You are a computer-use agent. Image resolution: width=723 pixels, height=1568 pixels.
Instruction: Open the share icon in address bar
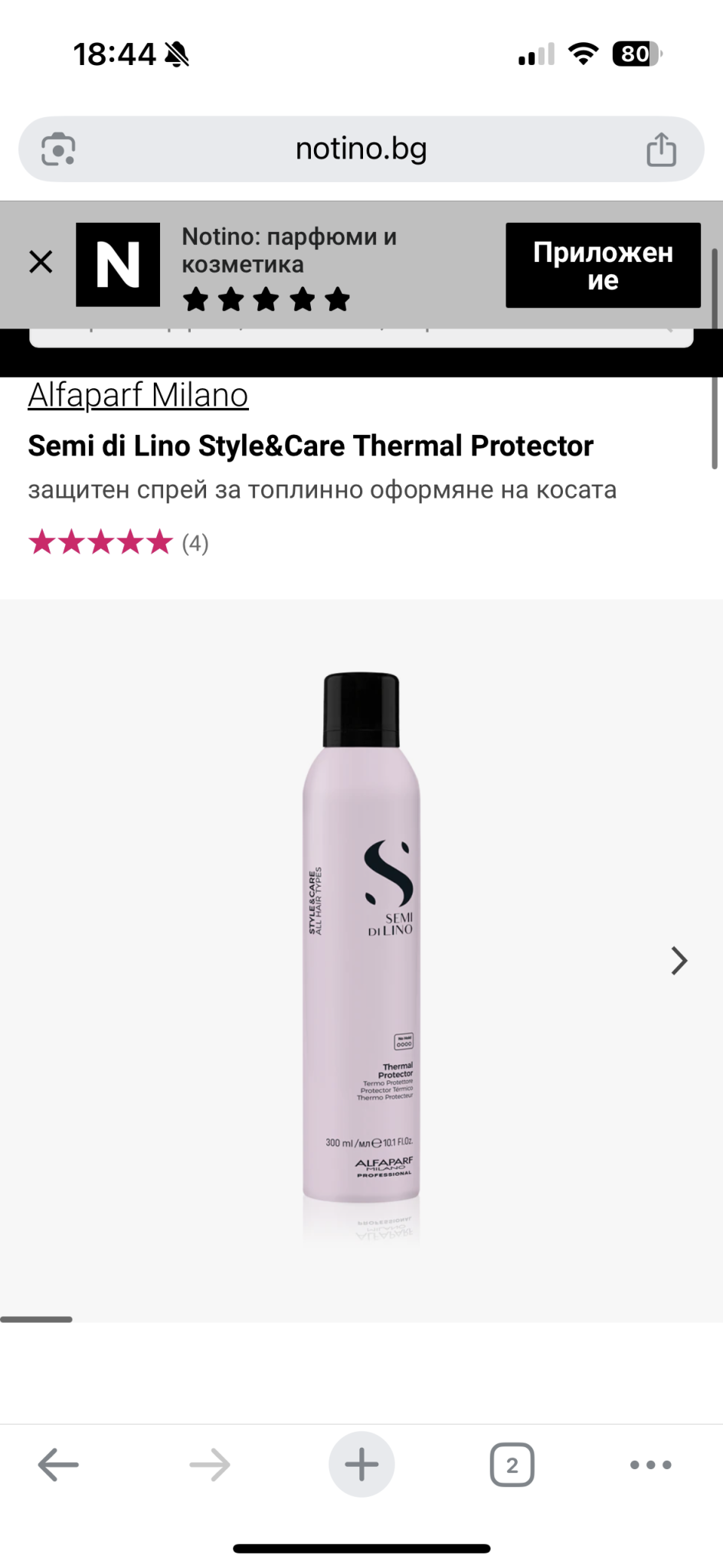click(661, 149)
